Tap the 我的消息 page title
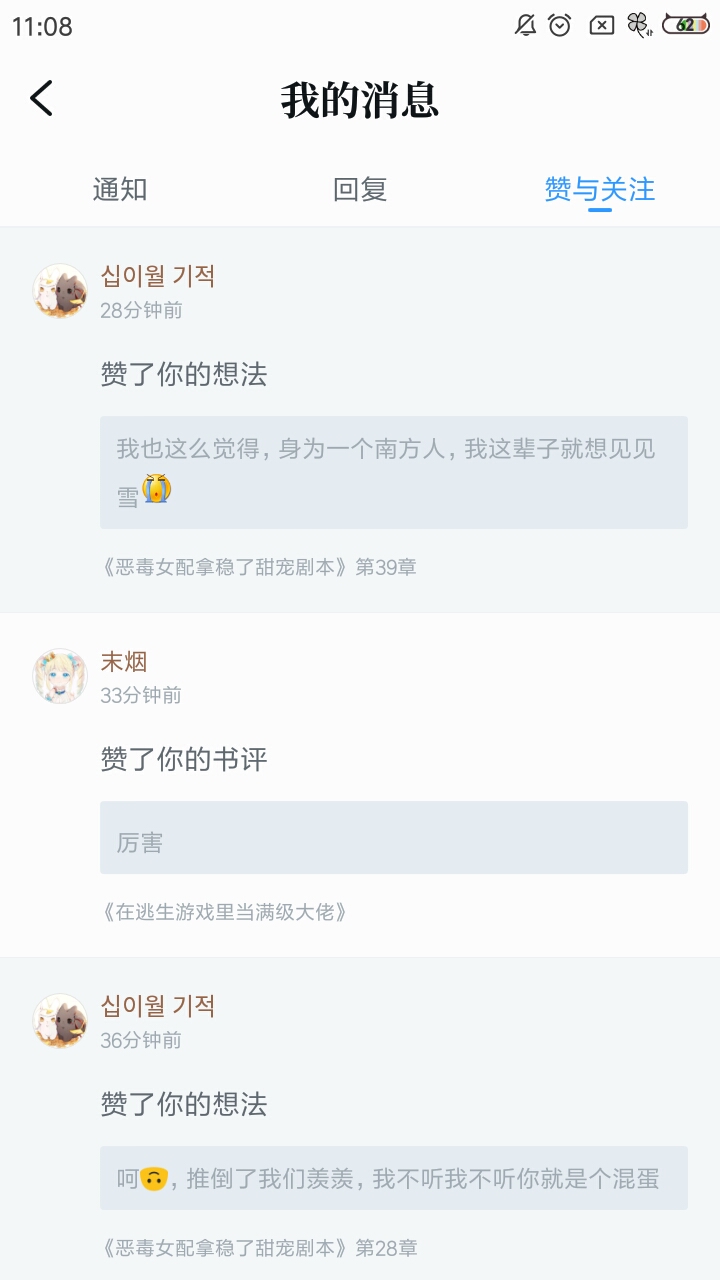This screenshot has height=1280, width=720. click(x=360, y=100)
